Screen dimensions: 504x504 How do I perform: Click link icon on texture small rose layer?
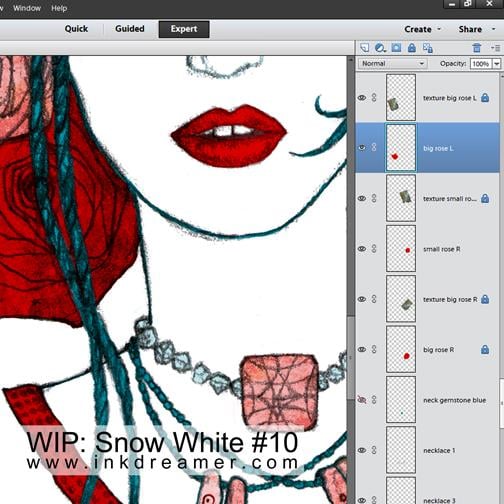374,198
